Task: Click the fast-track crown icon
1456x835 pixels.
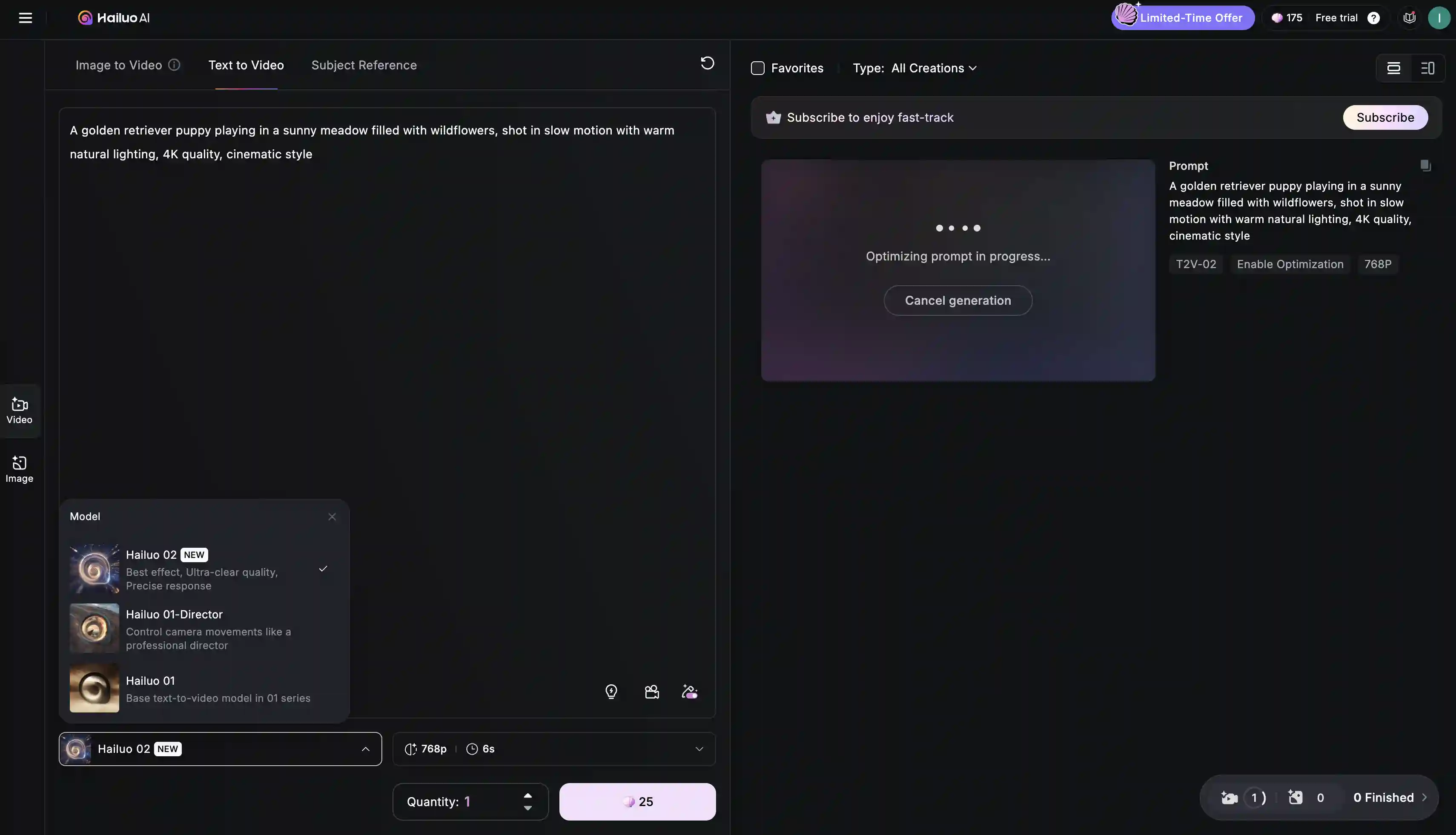Action: 773,117
